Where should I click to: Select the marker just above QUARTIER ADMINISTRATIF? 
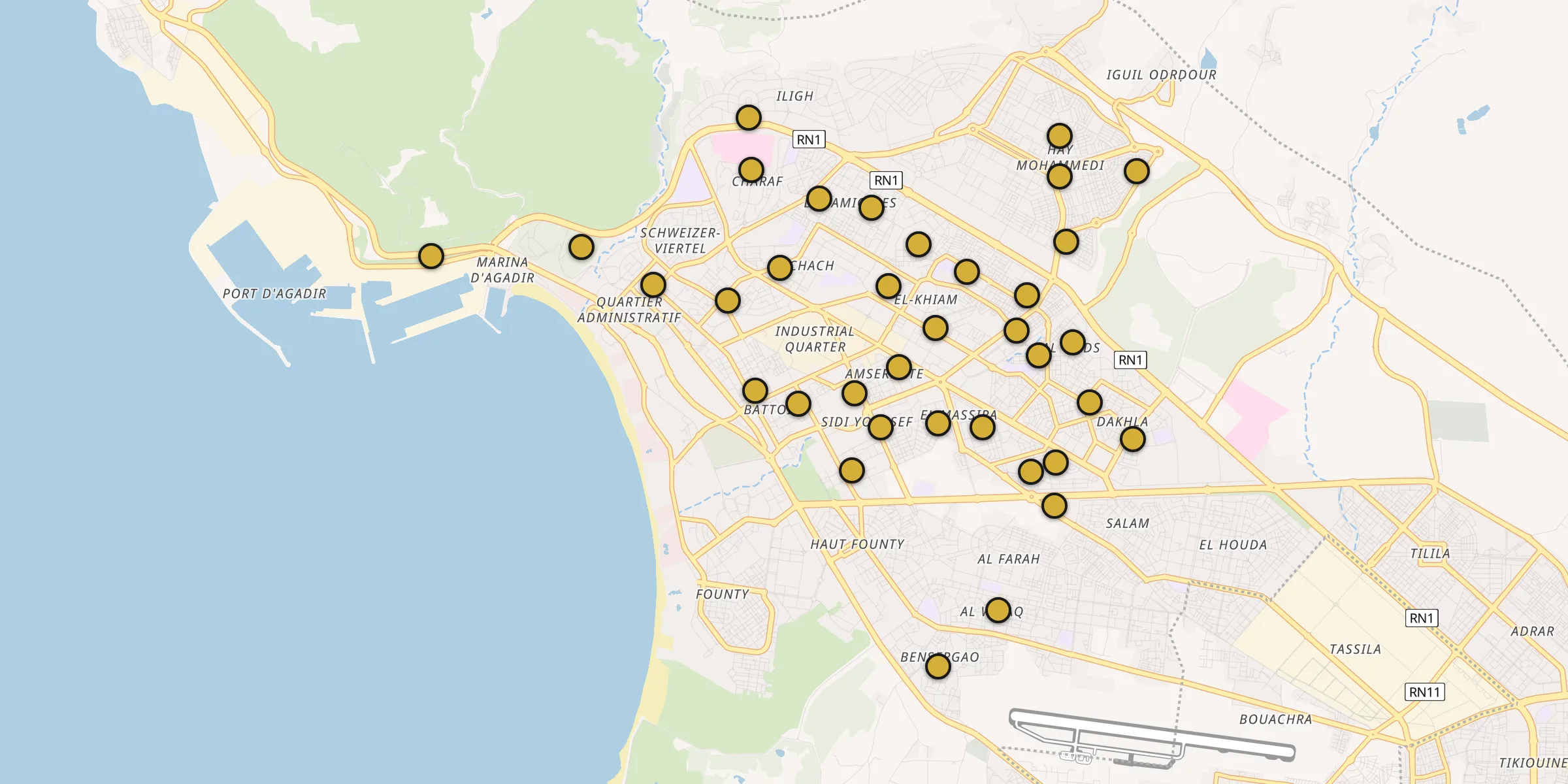click(653, 285)
